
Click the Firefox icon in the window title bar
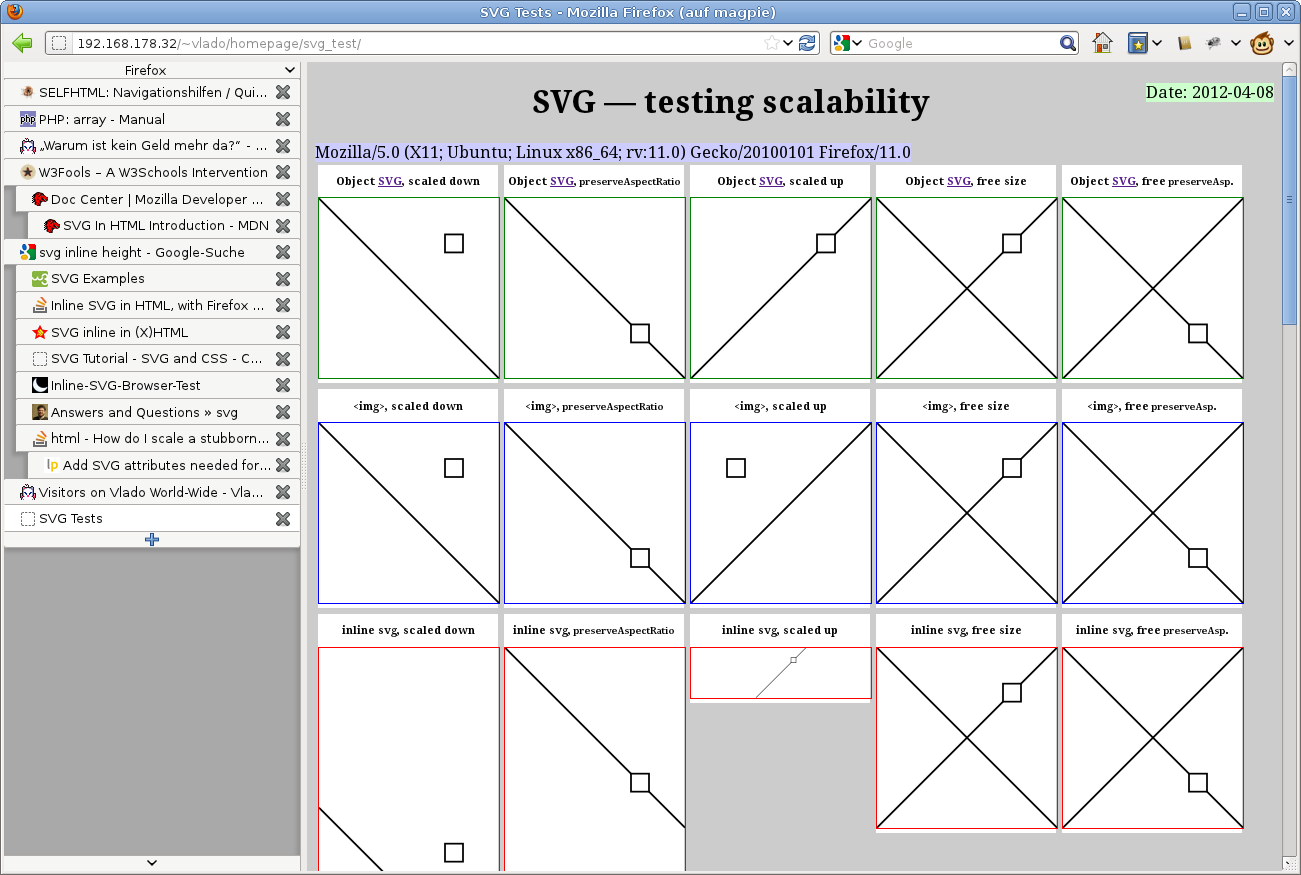[14, 12]
